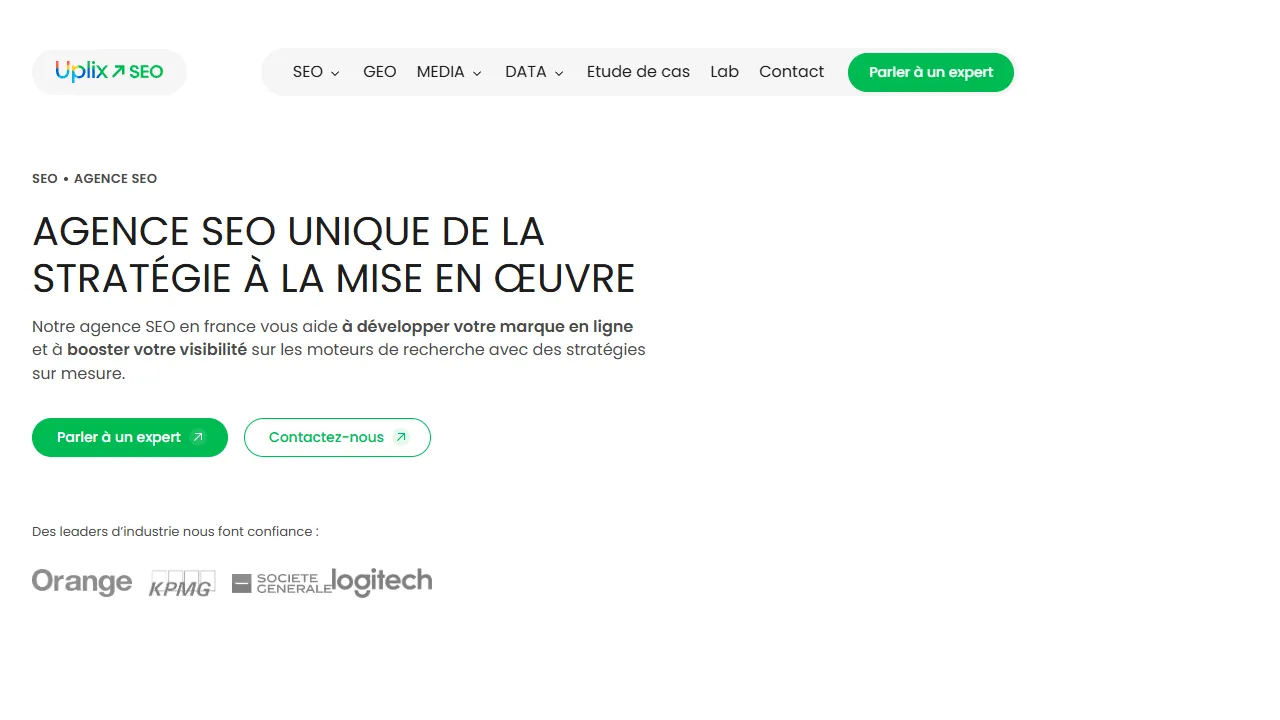Click the Parler à un expert button below the headline

(x=129, y=437)
